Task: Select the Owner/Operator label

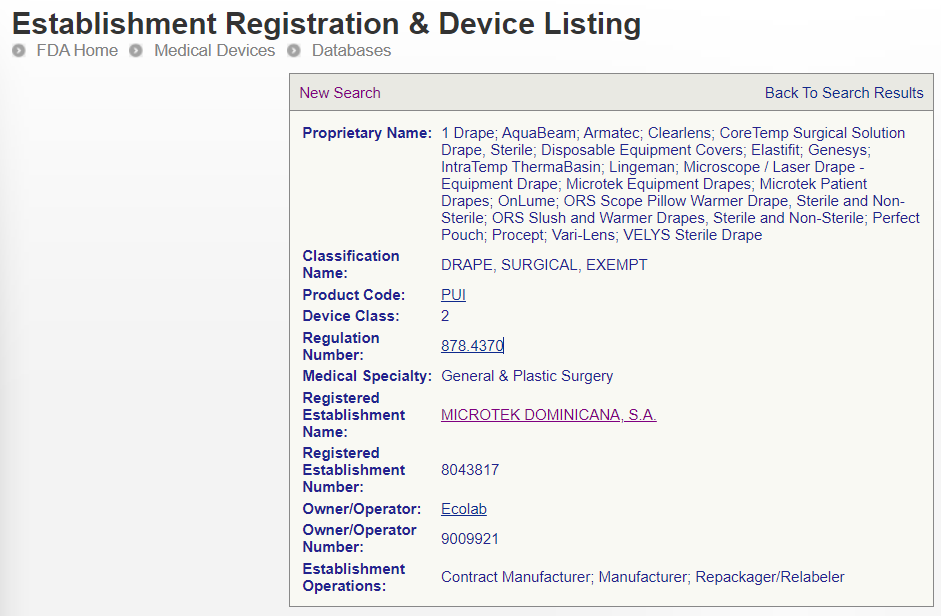Action: point(361,509)
